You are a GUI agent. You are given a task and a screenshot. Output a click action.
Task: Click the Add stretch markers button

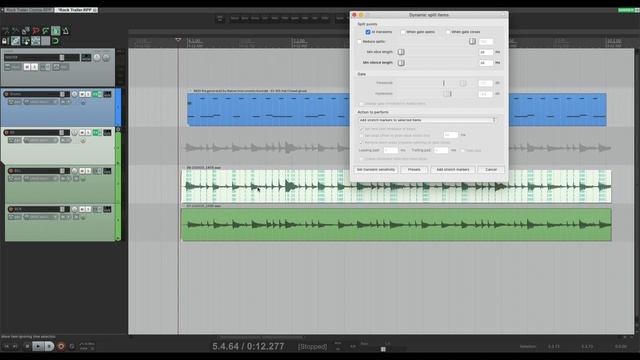453,169
